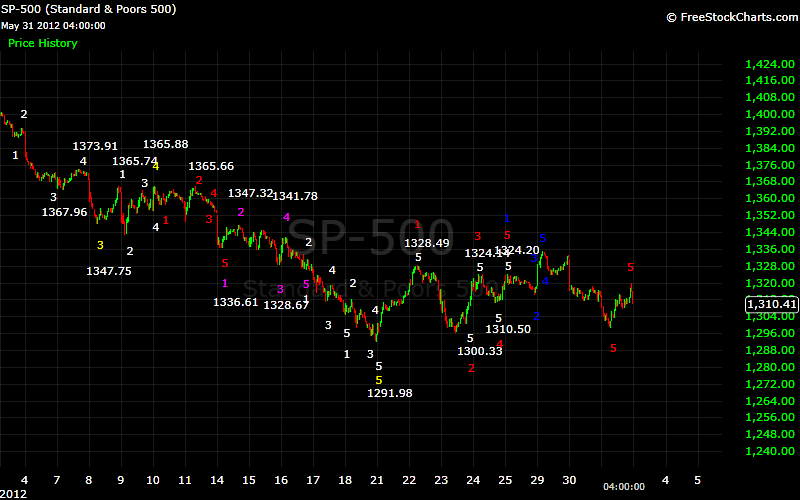Select the 1365.66 price annotation

(211, 166)
